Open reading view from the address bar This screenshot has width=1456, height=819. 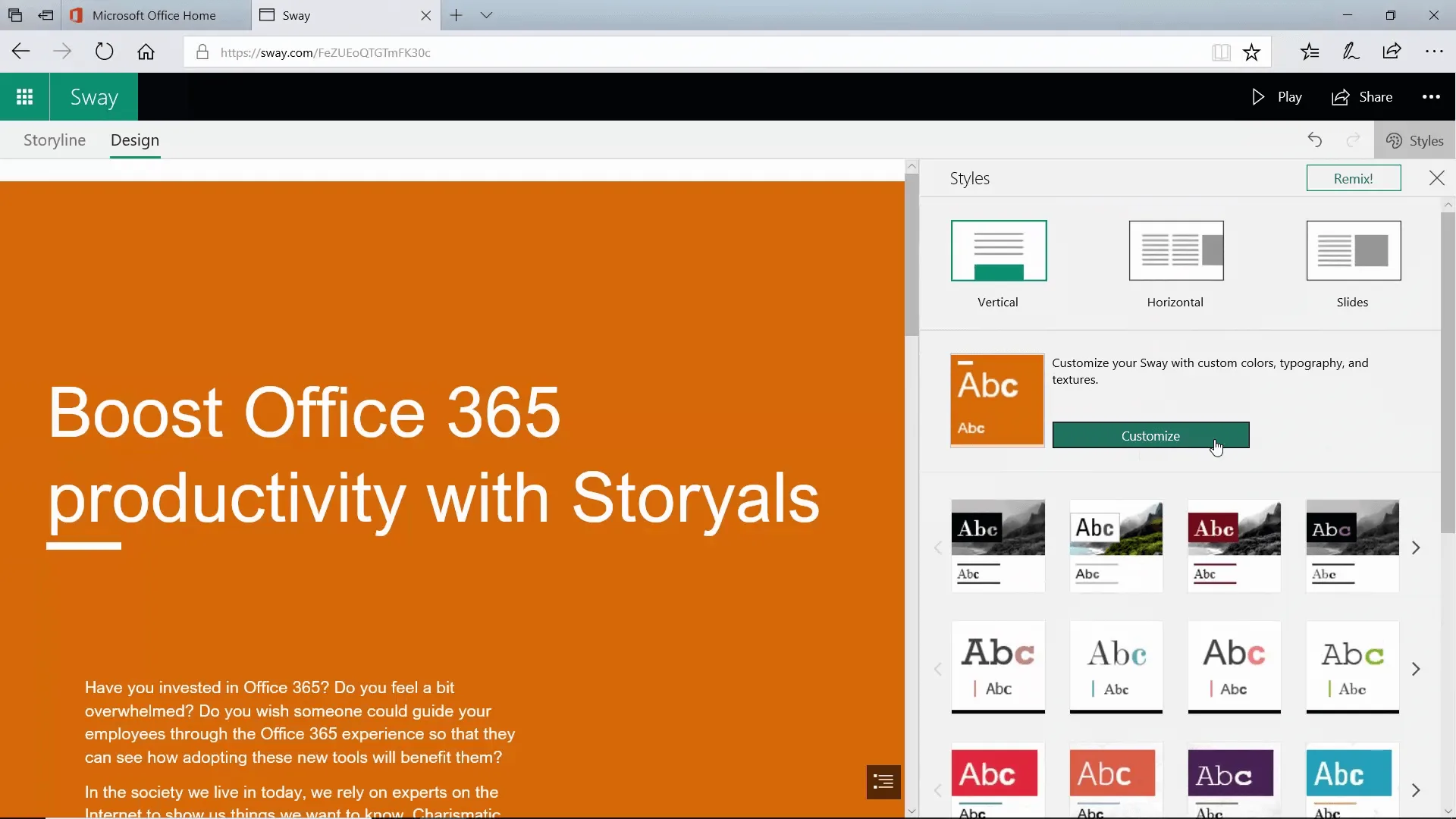[1221, 52]
